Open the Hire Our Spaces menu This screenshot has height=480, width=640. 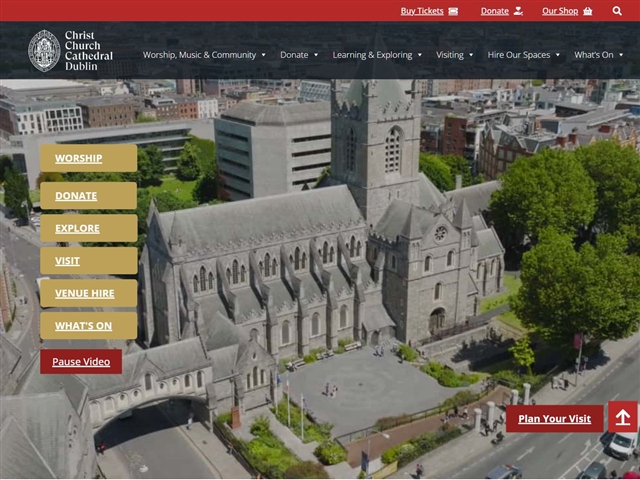click(x=518, y=55)
